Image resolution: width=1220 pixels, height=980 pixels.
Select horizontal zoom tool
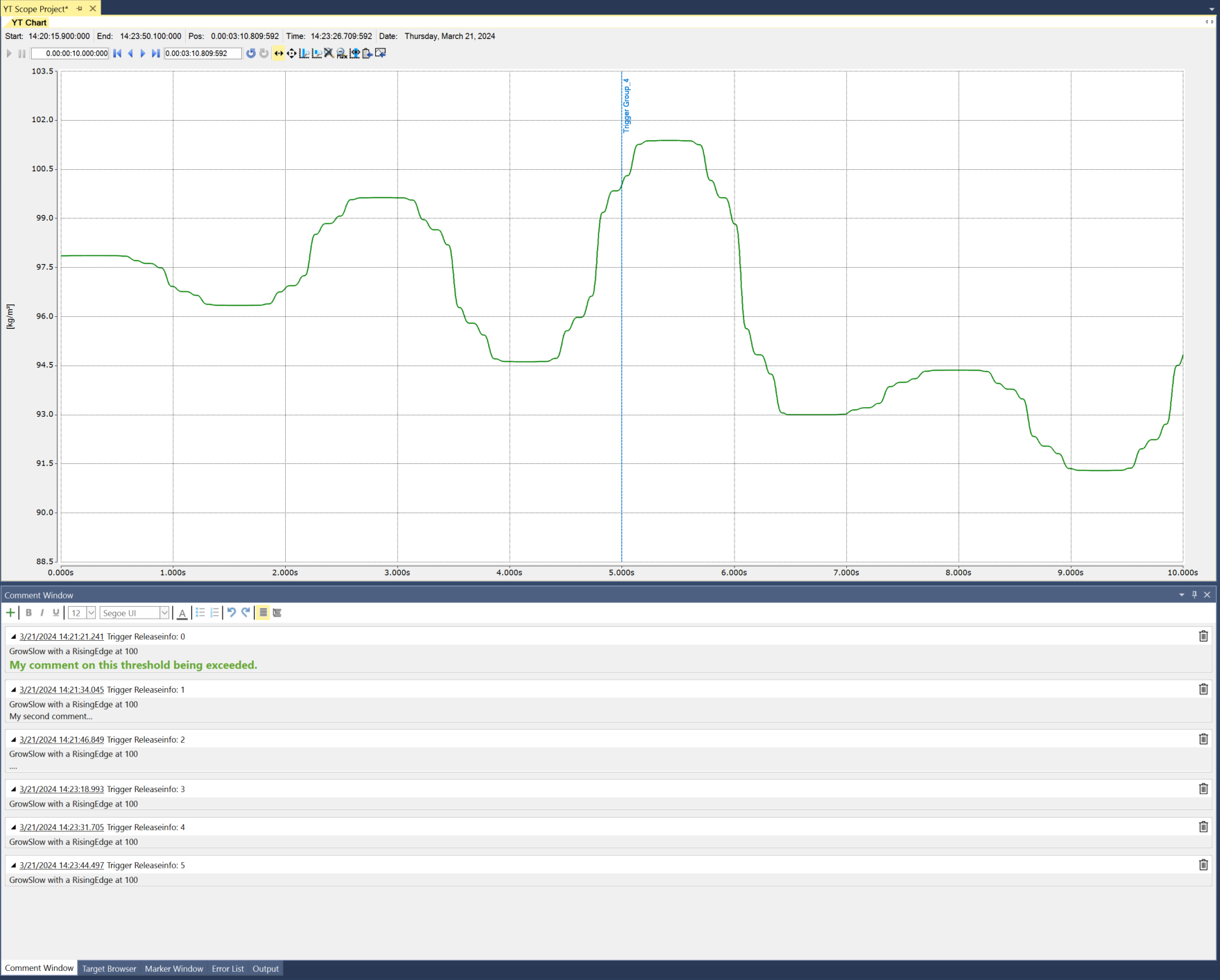[x=304, y=53]
